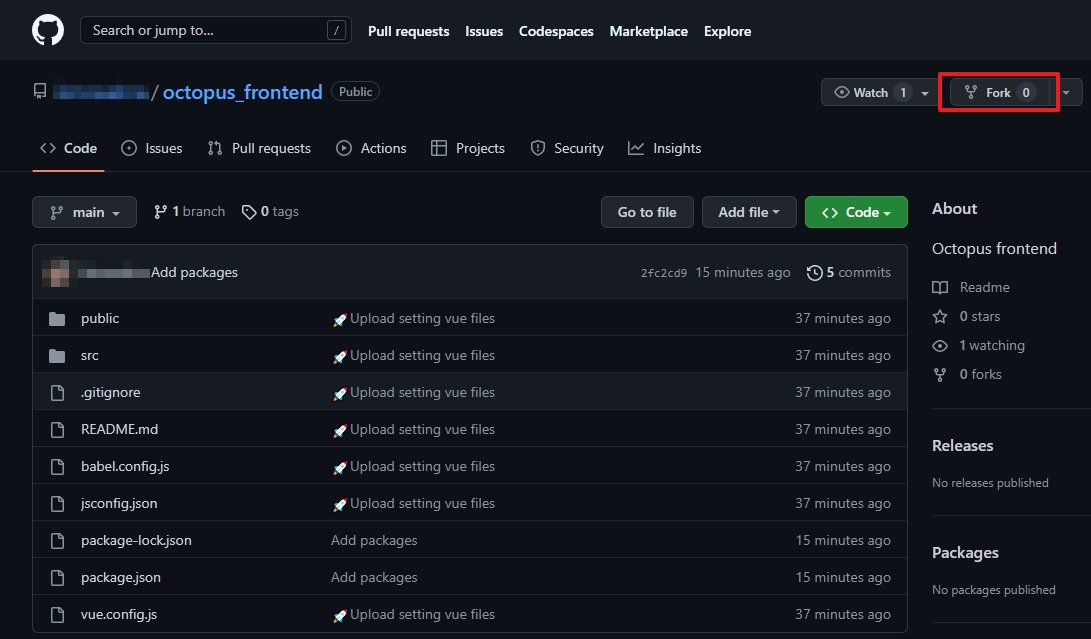Expand the Watch notifications dropdown arrow
The image size is (1091, 639).
pyautogui.click(x=925, y=93)
